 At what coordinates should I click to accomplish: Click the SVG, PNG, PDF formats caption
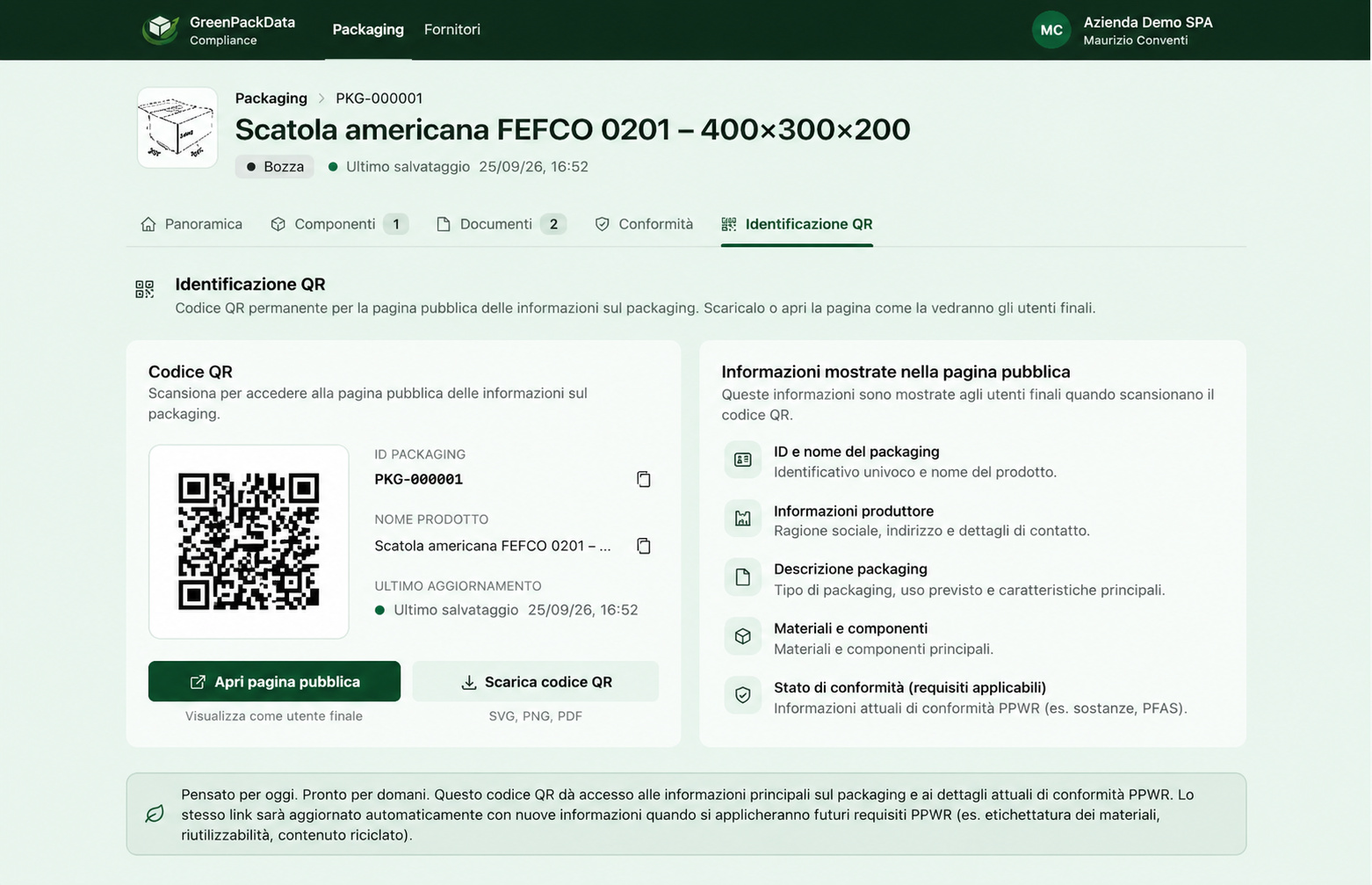point(536,716)
